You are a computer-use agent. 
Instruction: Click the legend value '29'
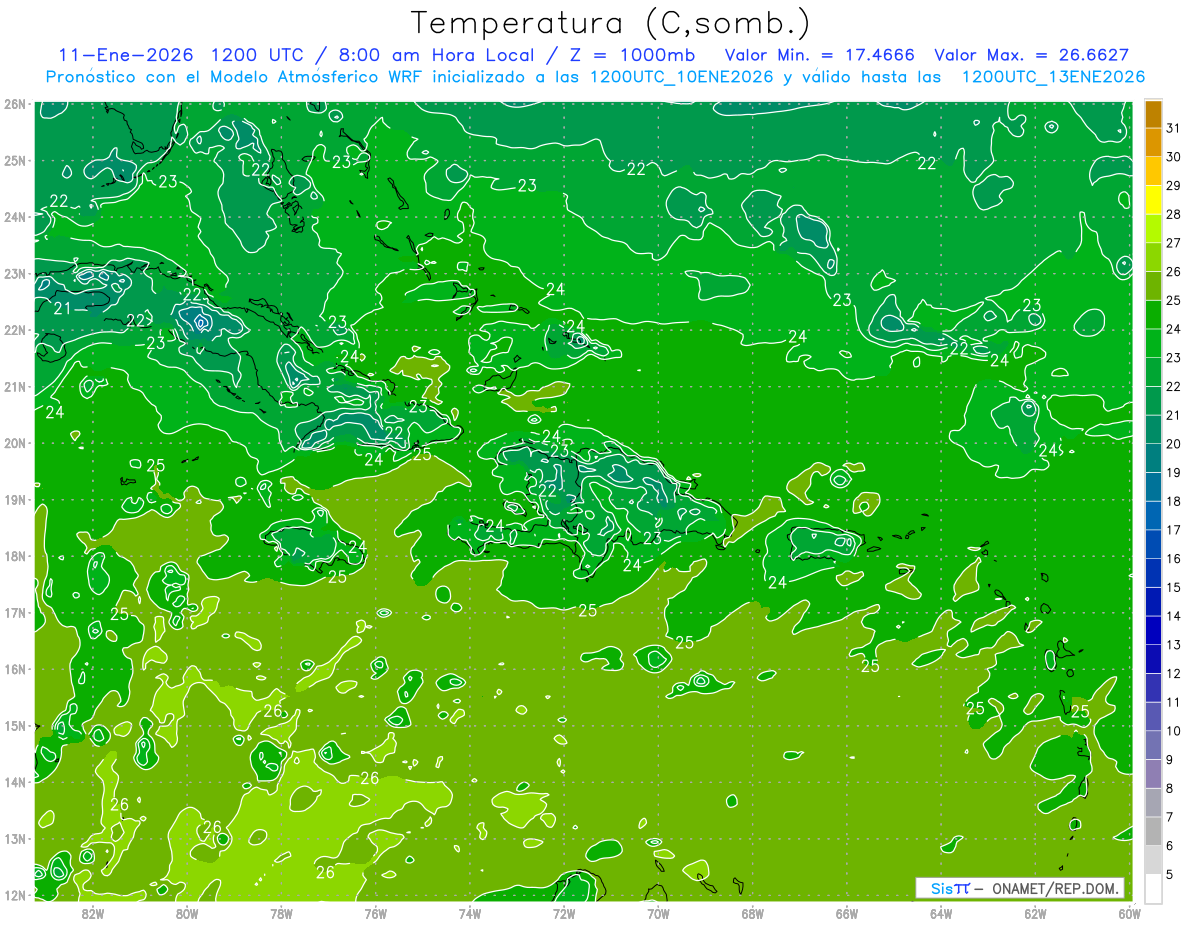pyautogui.click(x=1174, y=186)
